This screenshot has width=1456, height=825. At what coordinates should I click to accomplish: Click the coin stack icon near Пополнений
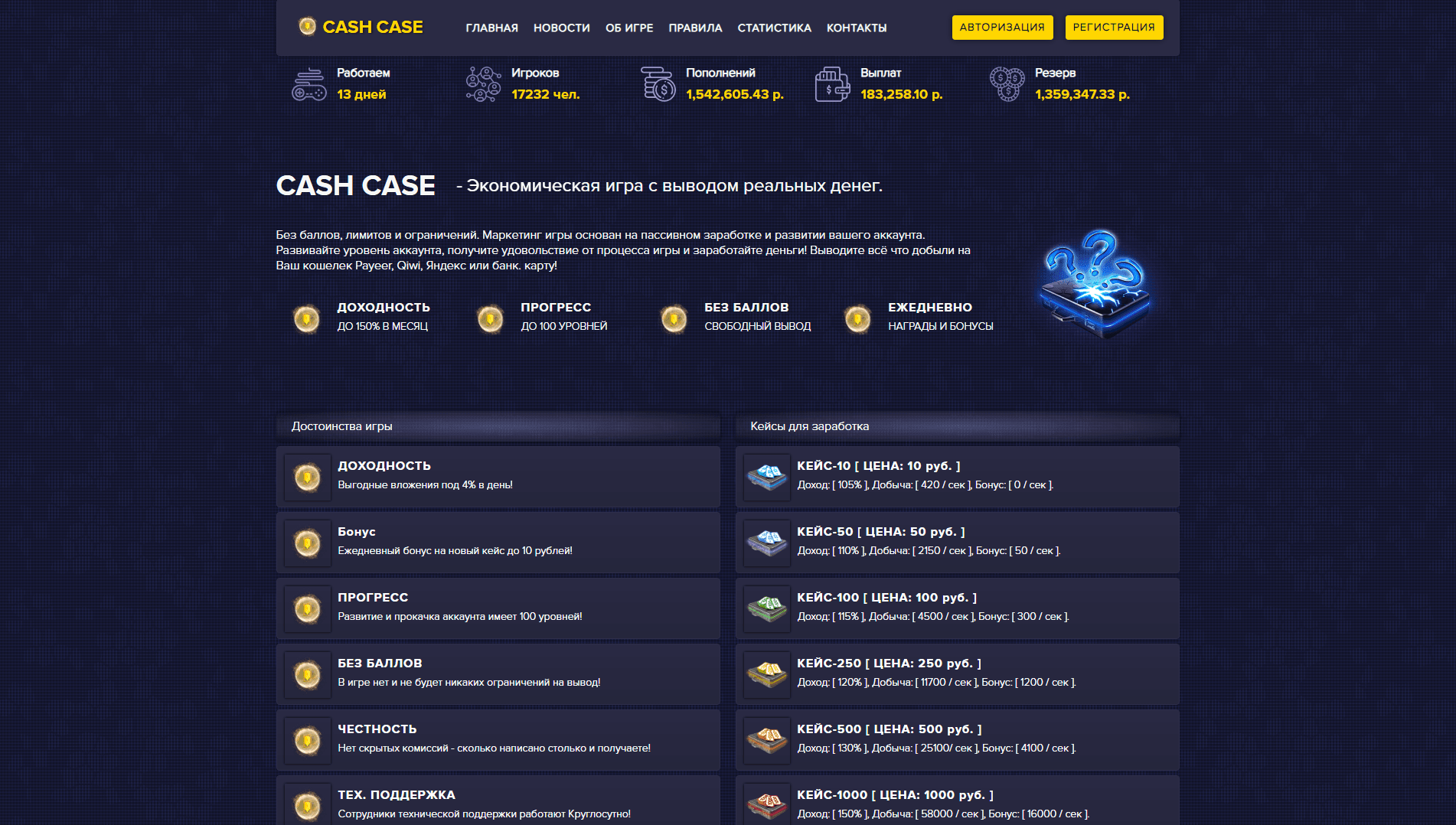pyautogui.click(x=657, y=83)
